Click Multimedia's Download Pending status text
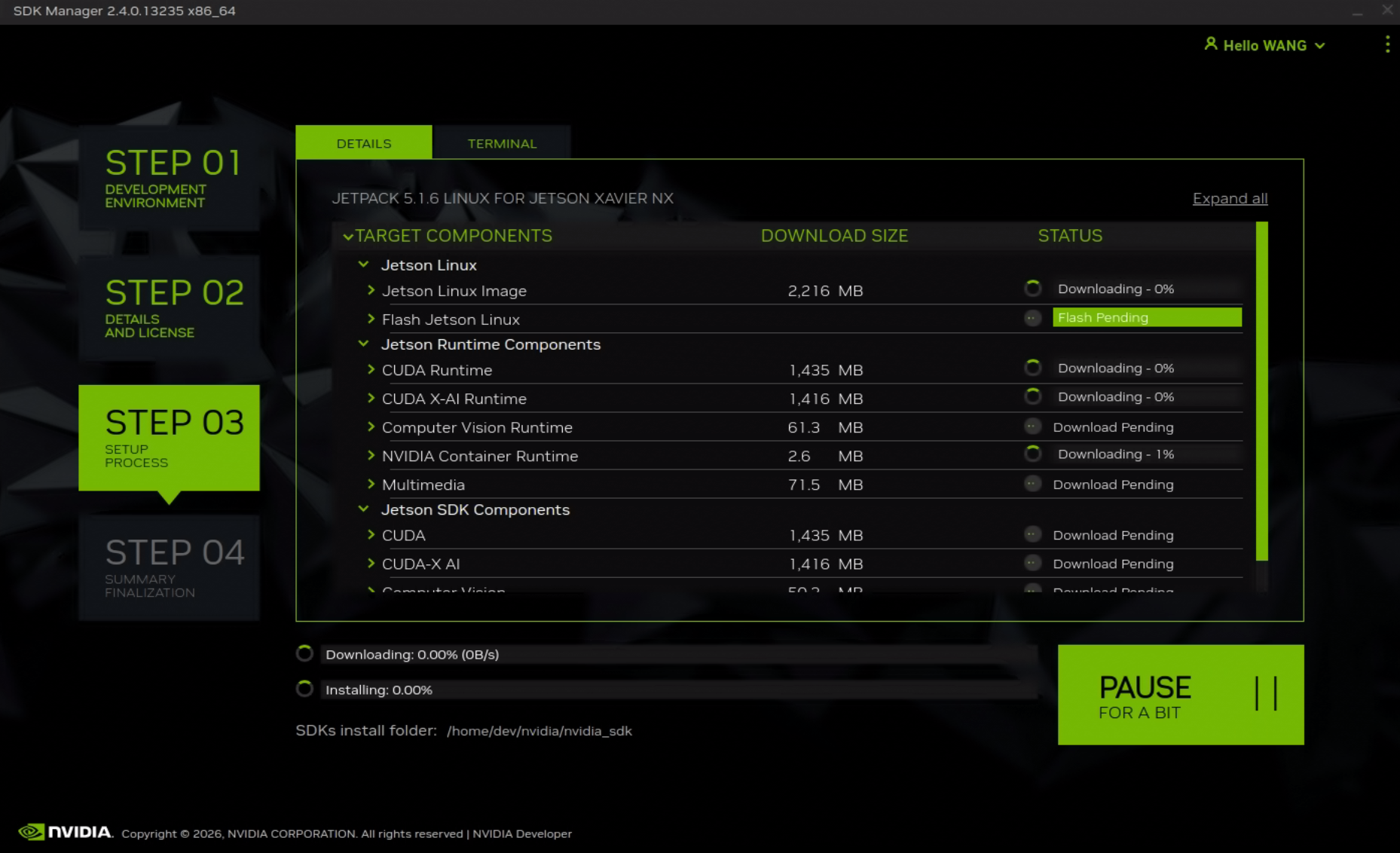The height and width of the screenshot is (853, 1400). click(x=1113, y=485)
